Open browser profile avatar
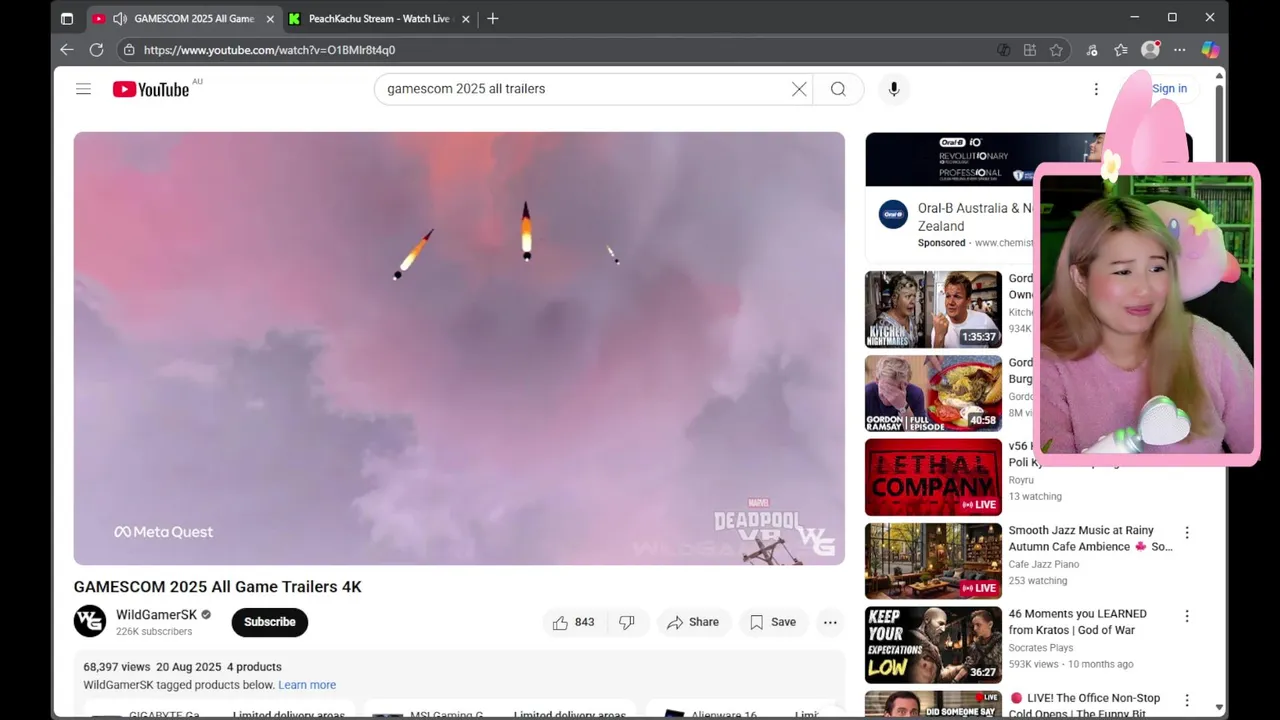Image resolution: width=1280 pixels, height=720 pixels. click(x=1151, y=49)
